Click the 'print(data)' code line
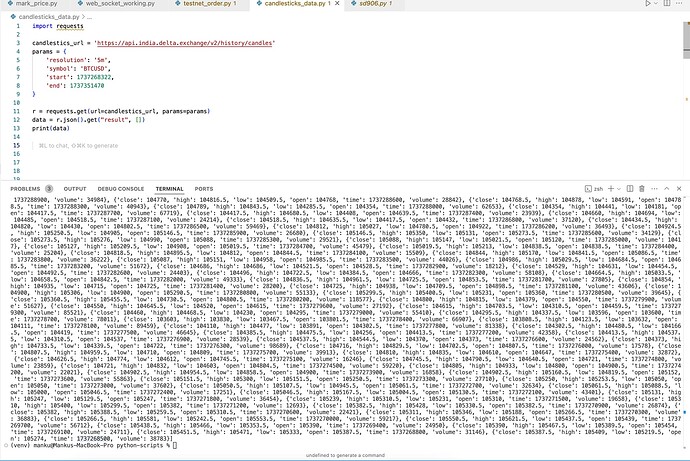The image size is (690, 461). (x=51, y=128)
